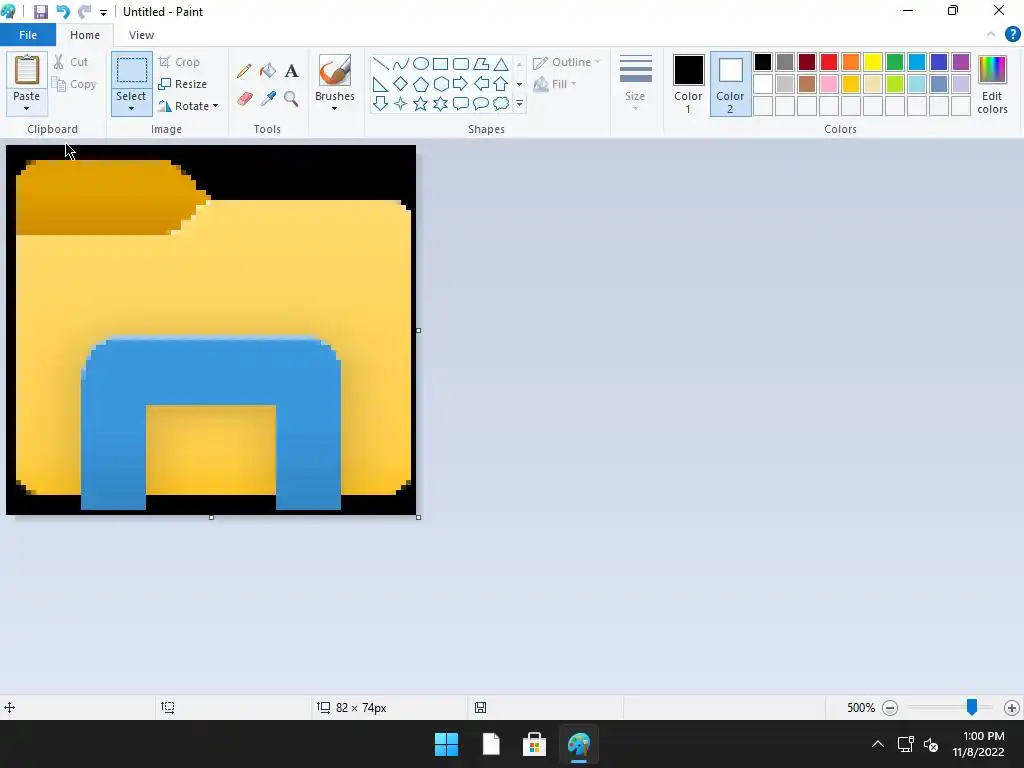The height and width of the screenshot is (768, 1024).
Task: Expand the Paste dropdown arrow
Action: click(x=27, y=109)
